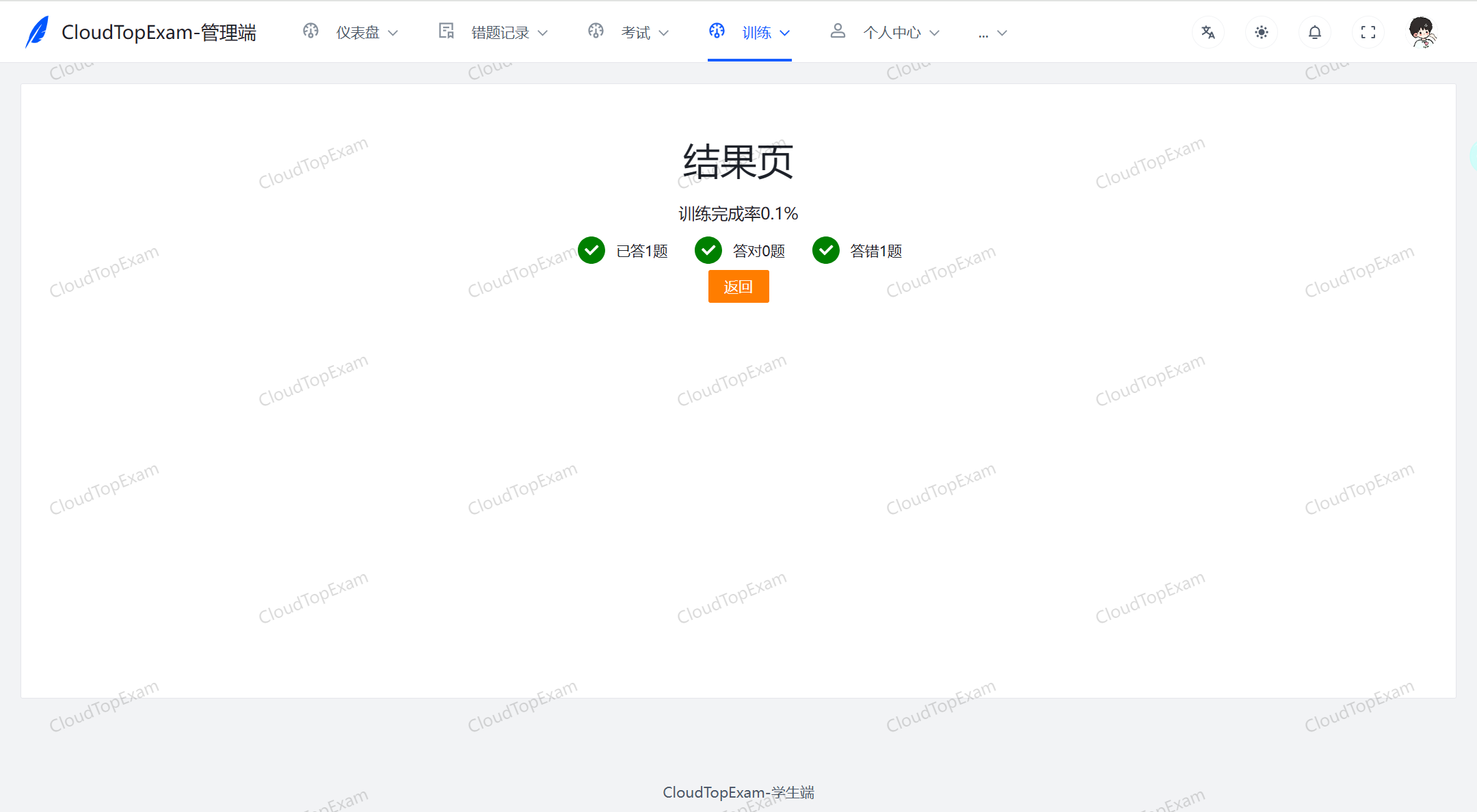Viewport: 1477px width, 812px height.
Task: Select the green check beside 已答1题
Action: [591, 250]
